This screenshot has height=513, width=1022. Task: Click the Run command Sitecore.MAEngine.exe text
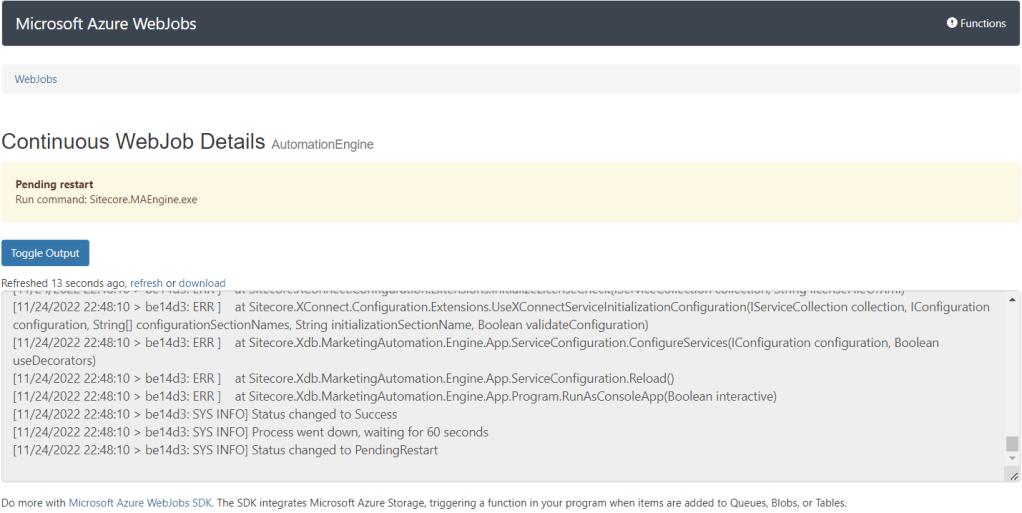(x=106, y=199)
